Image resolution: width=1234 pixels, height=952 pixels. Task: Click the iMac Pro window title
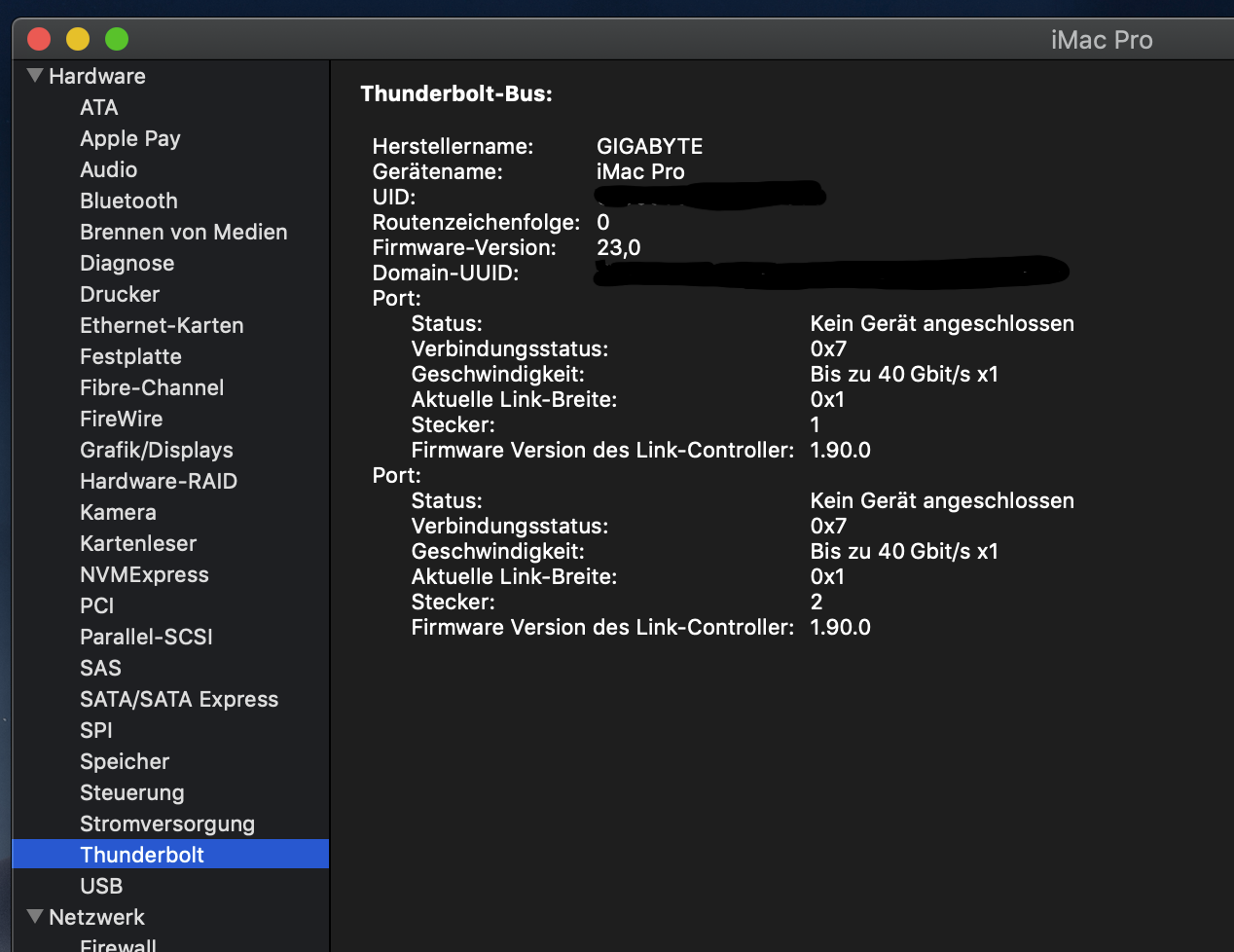pos(1102,40)
